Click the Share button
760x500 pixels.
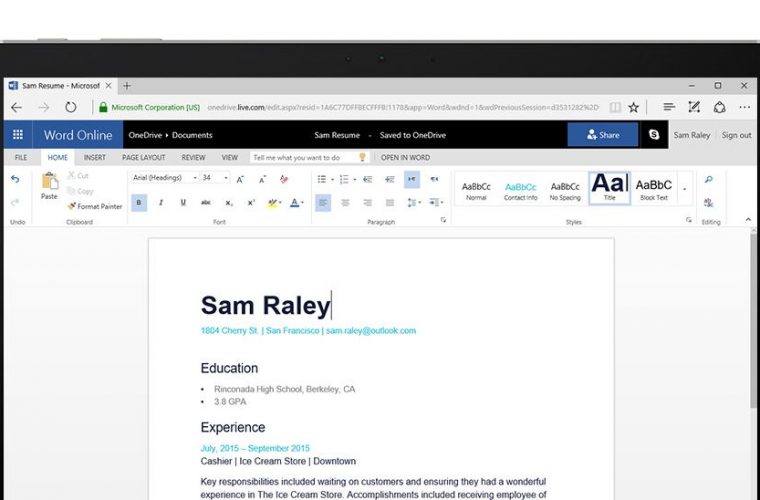pos(603,135)
